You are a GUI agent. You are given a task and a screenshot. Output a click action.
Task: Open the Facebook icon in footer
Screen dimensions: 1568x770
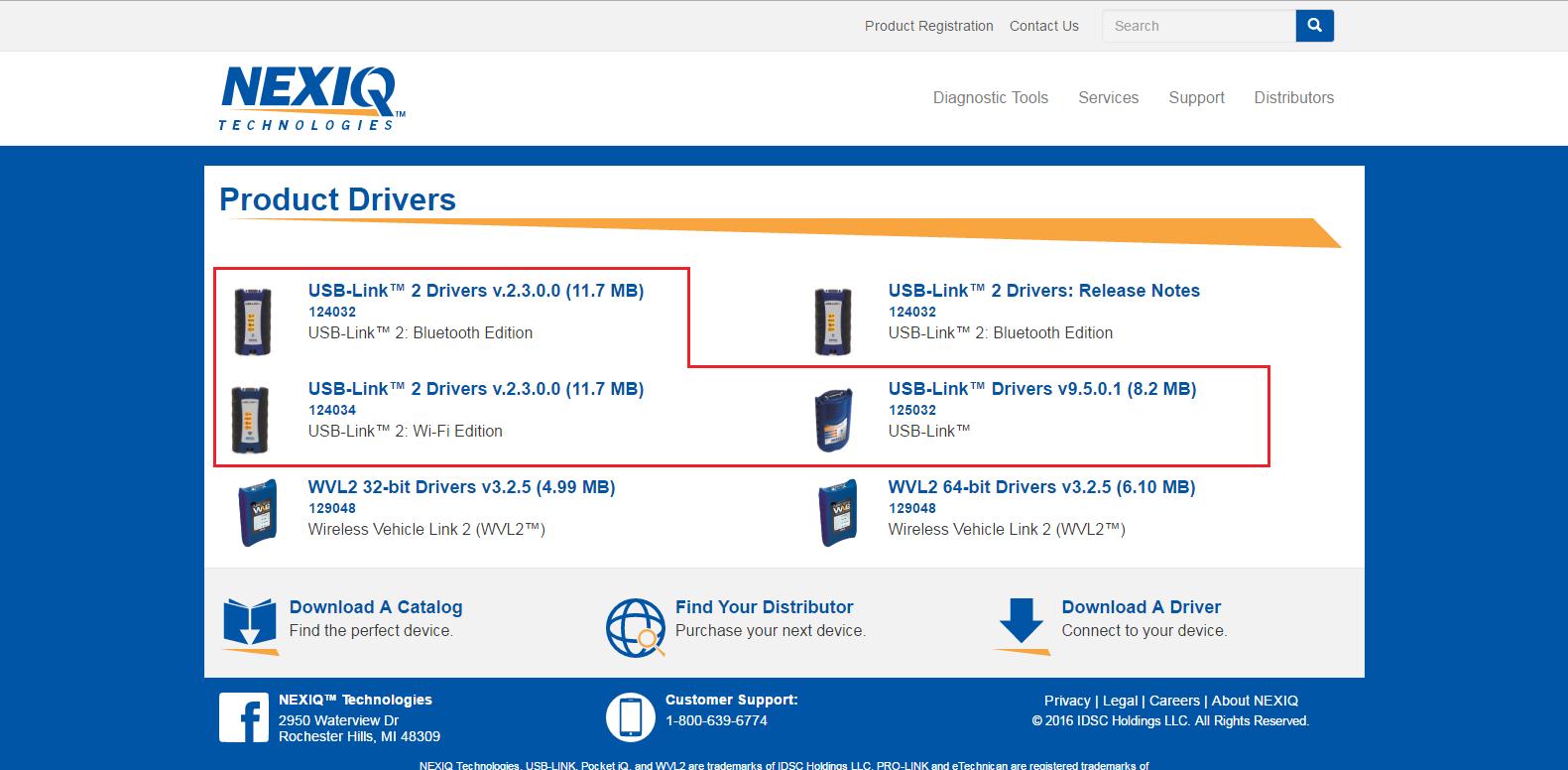point(244,717)
